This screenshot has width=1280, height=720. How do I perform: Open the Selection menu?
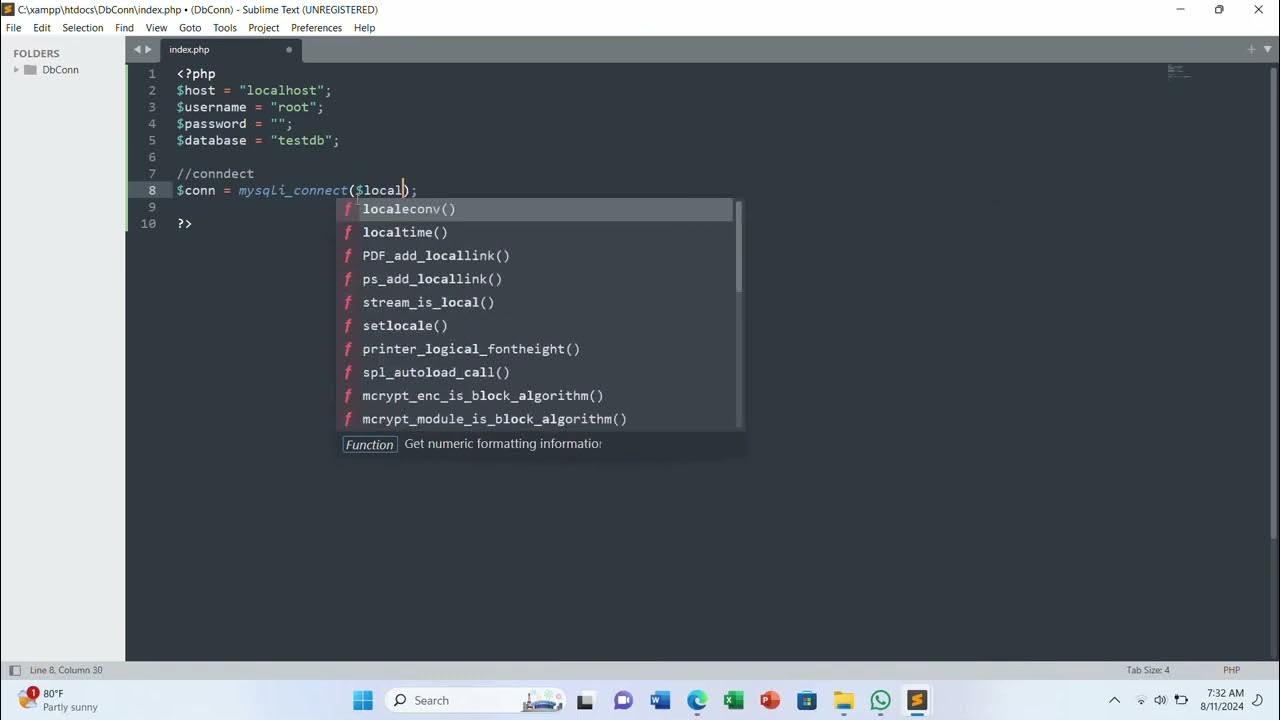click(x=83, y=28)
